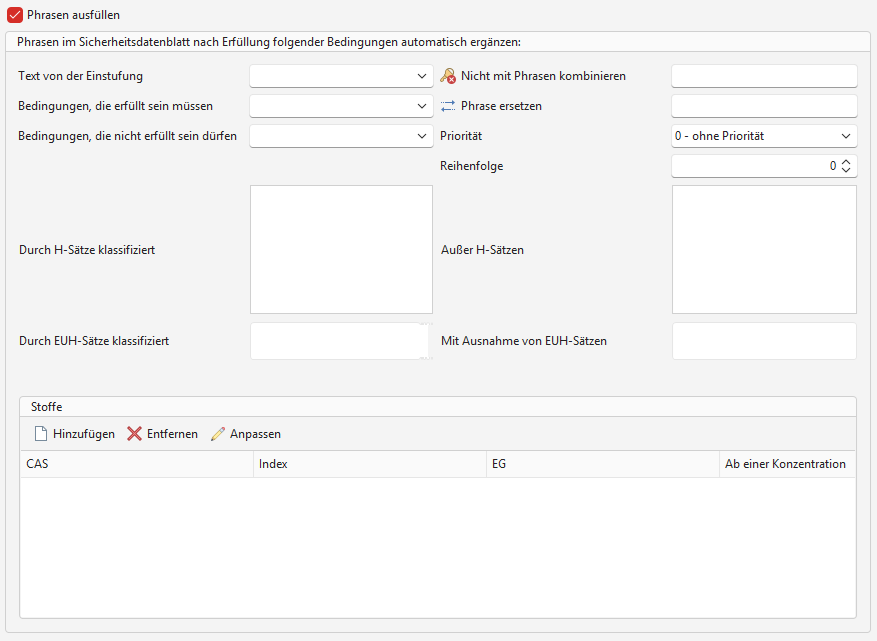
Task: Click the Phrase ersetzen swap arrows icon
Action: point(448,106)
